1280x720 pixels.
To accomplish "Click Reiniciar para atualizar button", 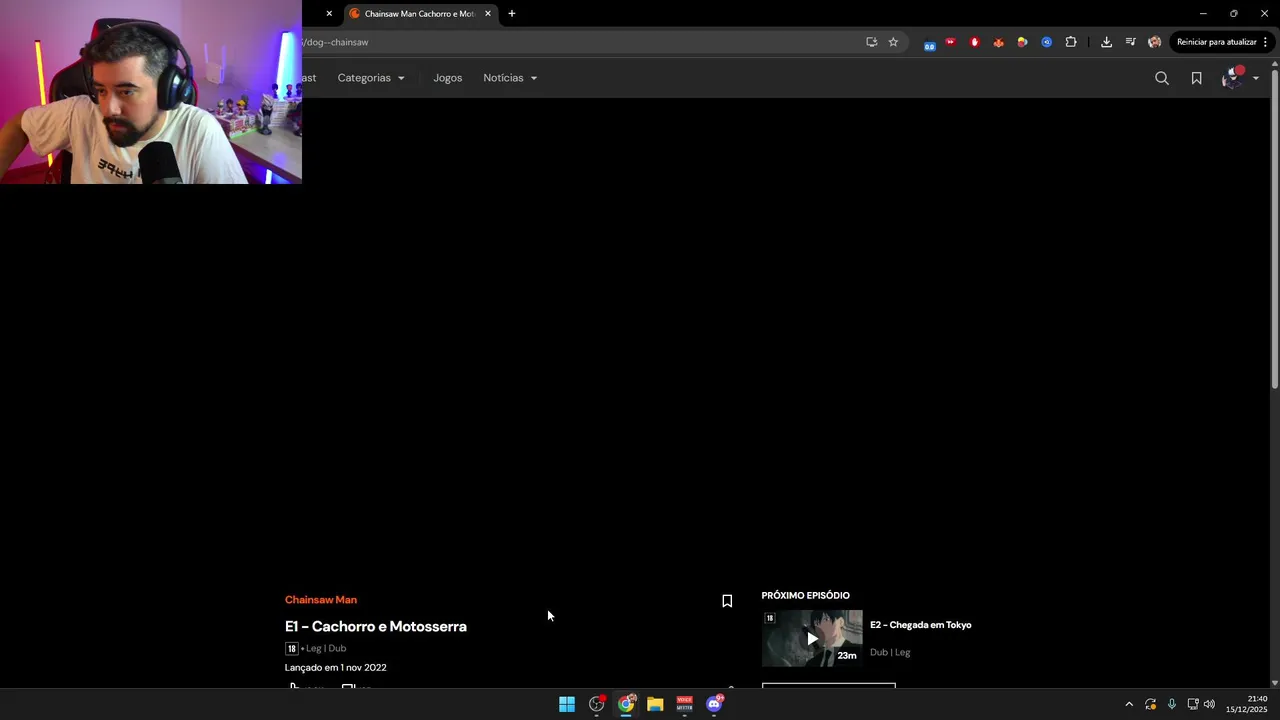I will click(x=1216, y=42).
